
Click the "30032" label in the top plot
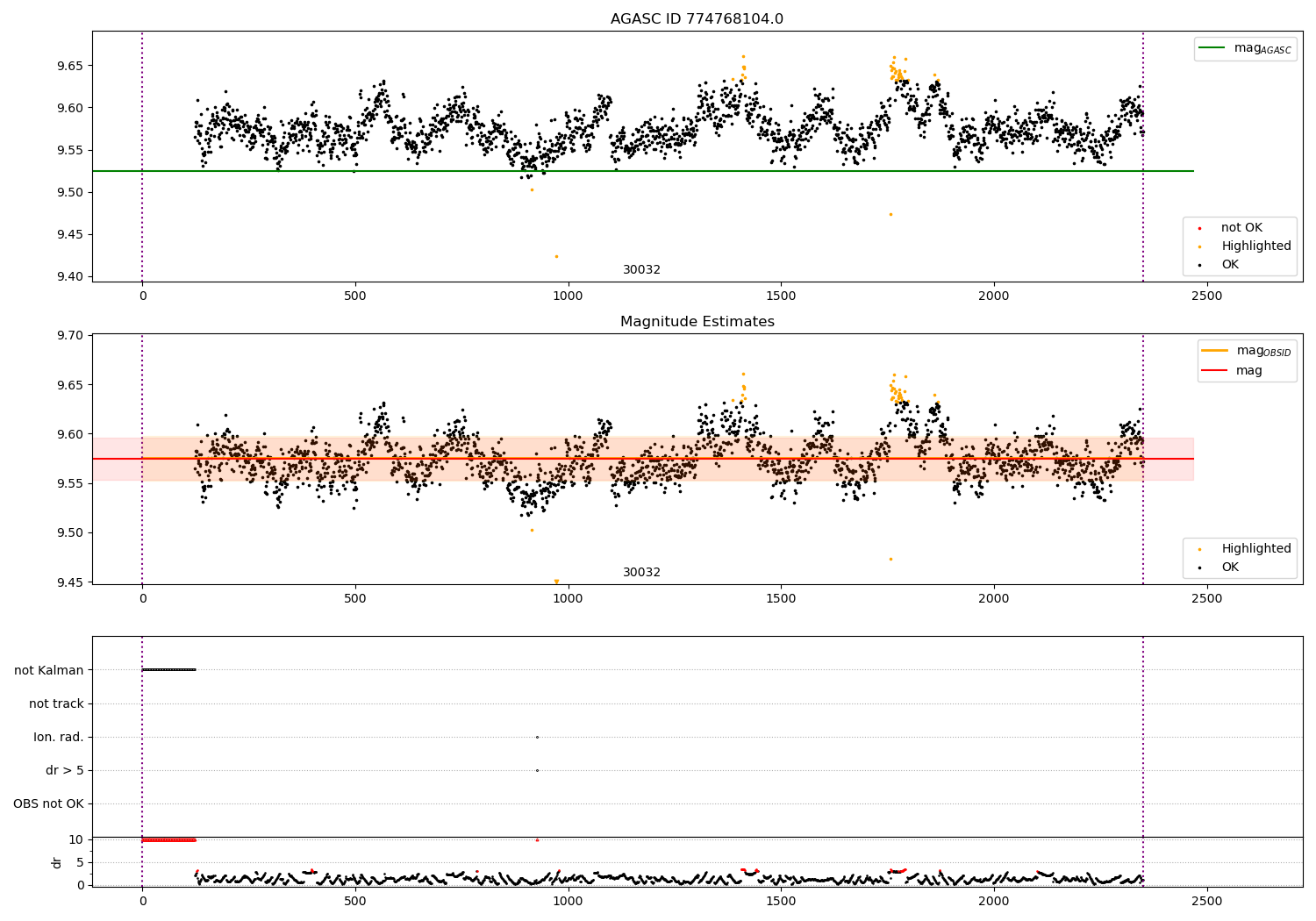tap(641, 270)
